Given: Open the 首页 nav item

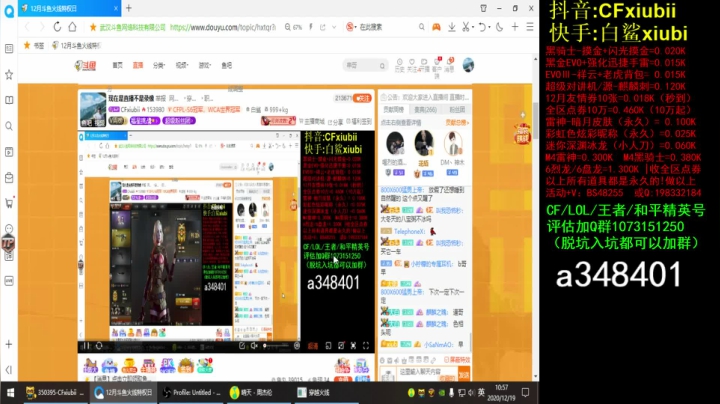Looking at the screenshot, I should tap(118, 66).
